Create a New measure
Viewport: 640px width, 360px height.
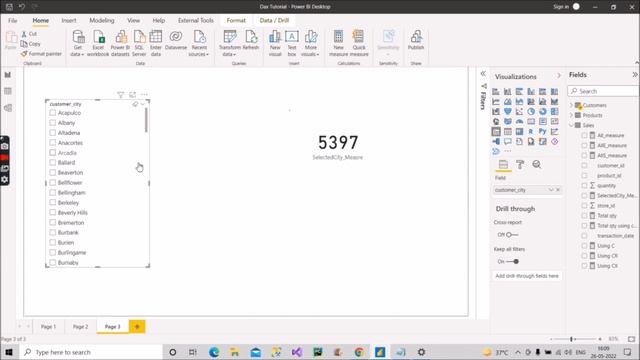tap(338, 43)
